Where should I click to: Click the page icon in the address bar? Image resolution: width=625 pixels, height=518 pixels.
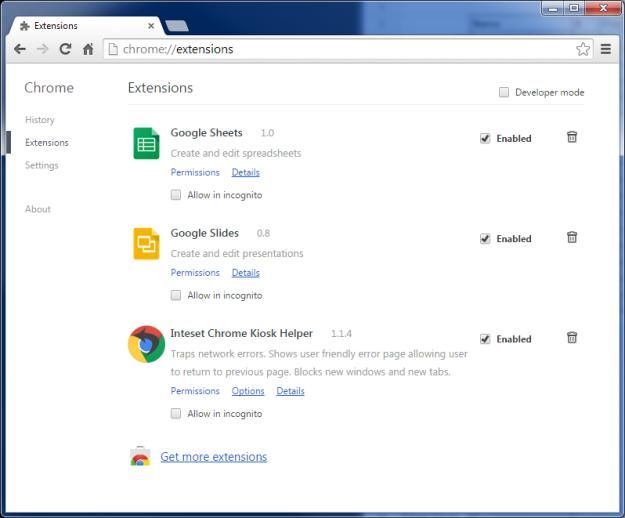click(113, 49)
